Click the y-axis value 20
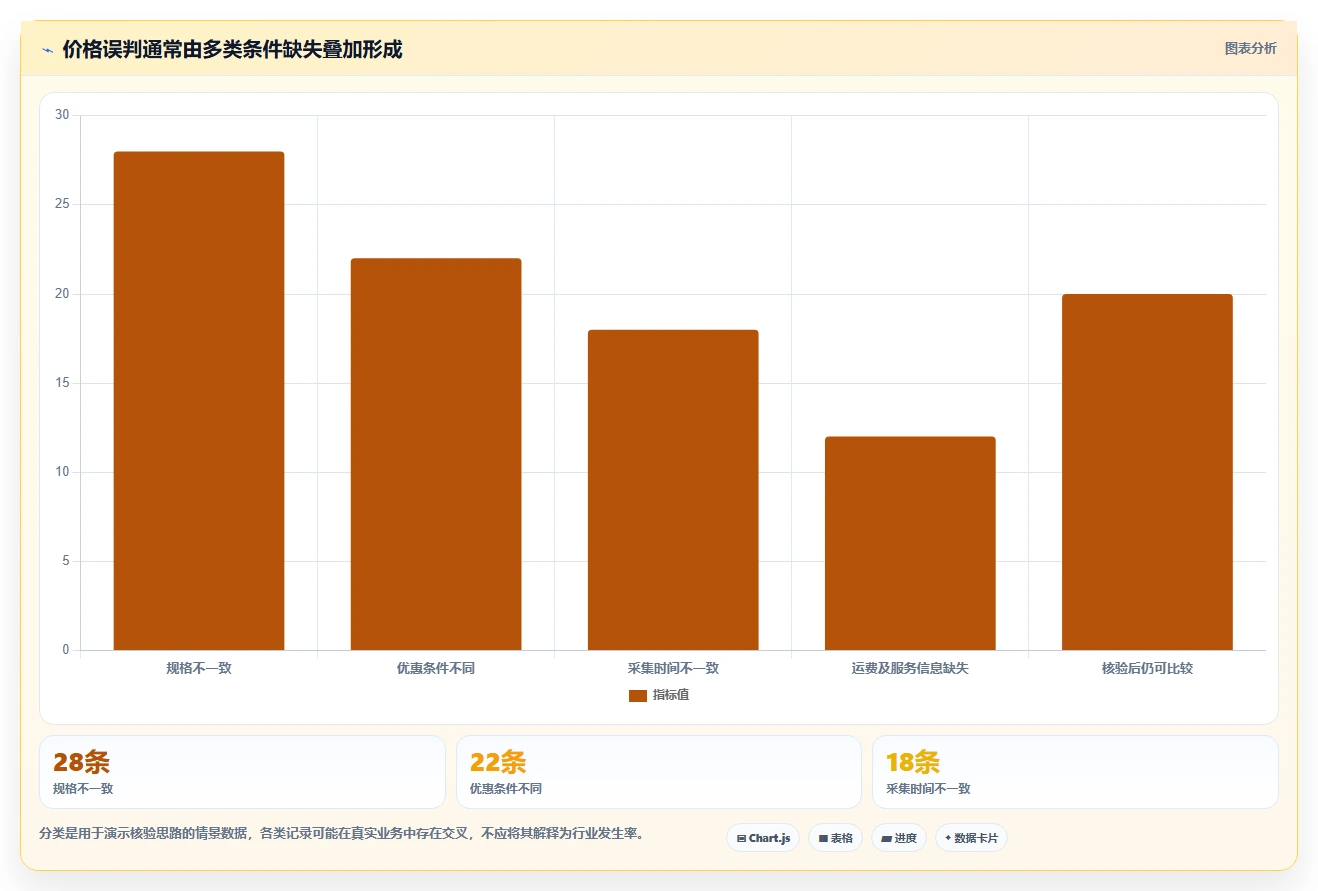Image resolution: width=1318 pixels, height=891 pixels. (x=62, y=294)
